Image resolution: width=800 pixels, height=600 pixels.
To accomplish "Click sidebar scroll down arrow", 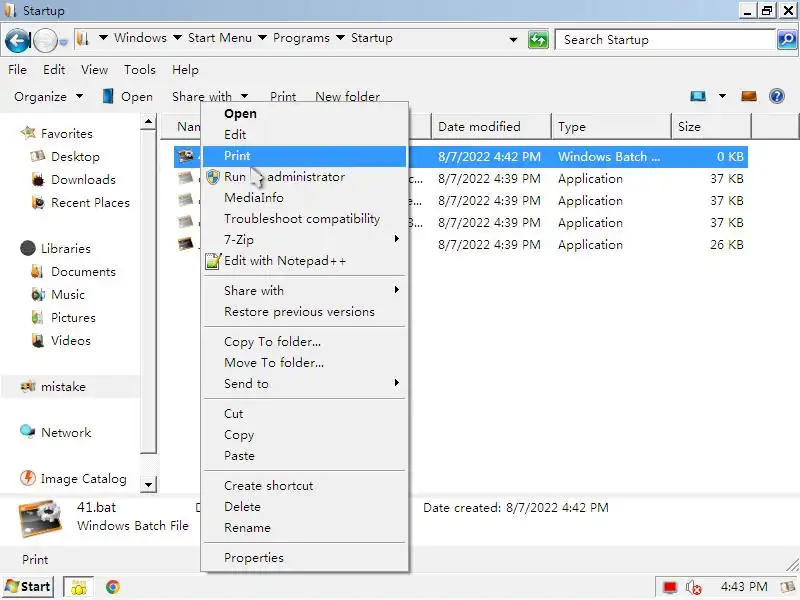I will point(148,484).
